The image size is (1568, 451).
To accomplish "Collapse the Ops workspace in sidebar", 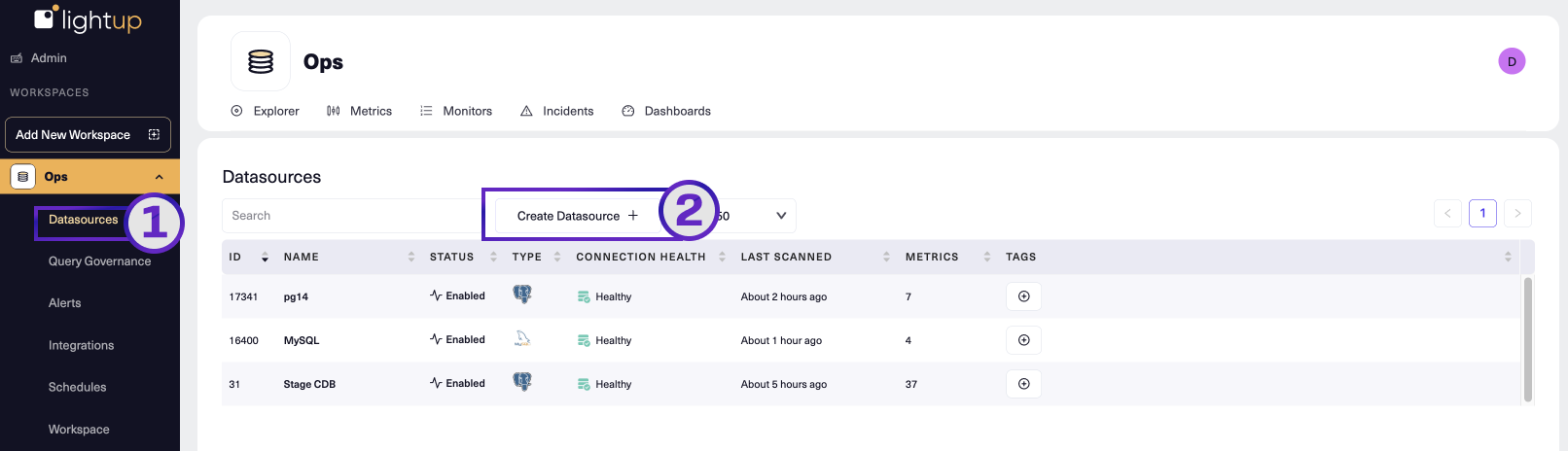I will point(160,177).
